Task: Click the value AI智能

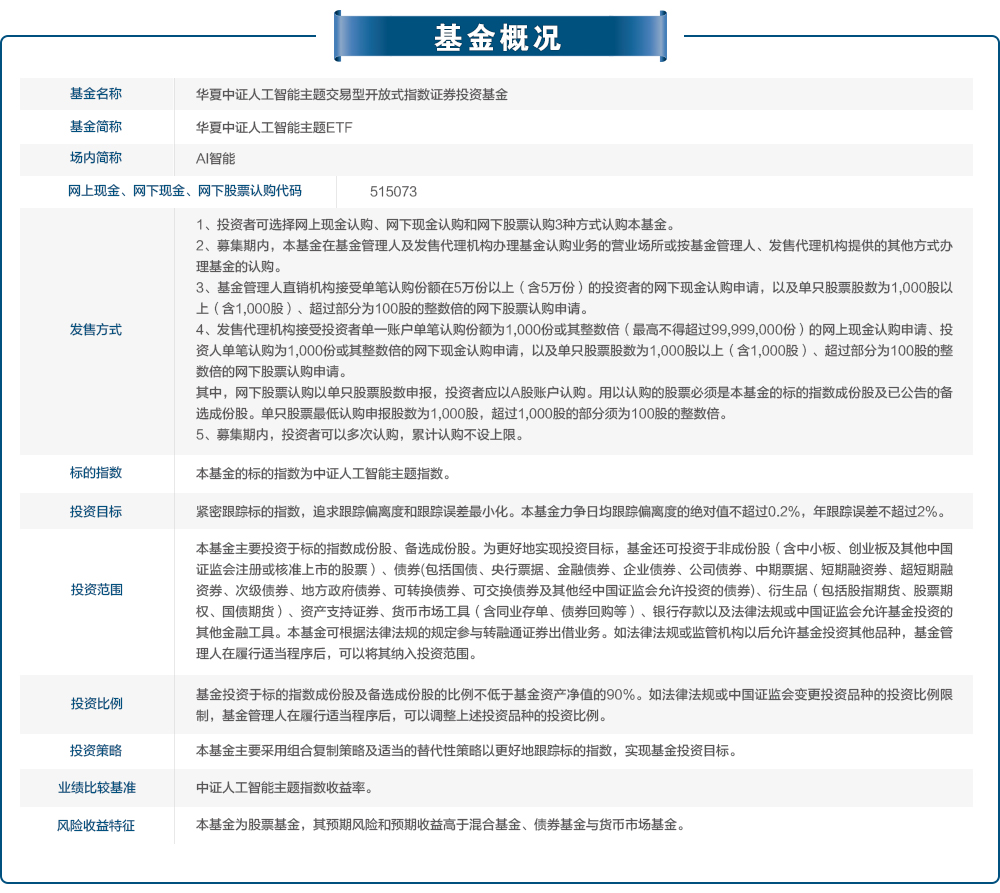Action: coord(216,159)
